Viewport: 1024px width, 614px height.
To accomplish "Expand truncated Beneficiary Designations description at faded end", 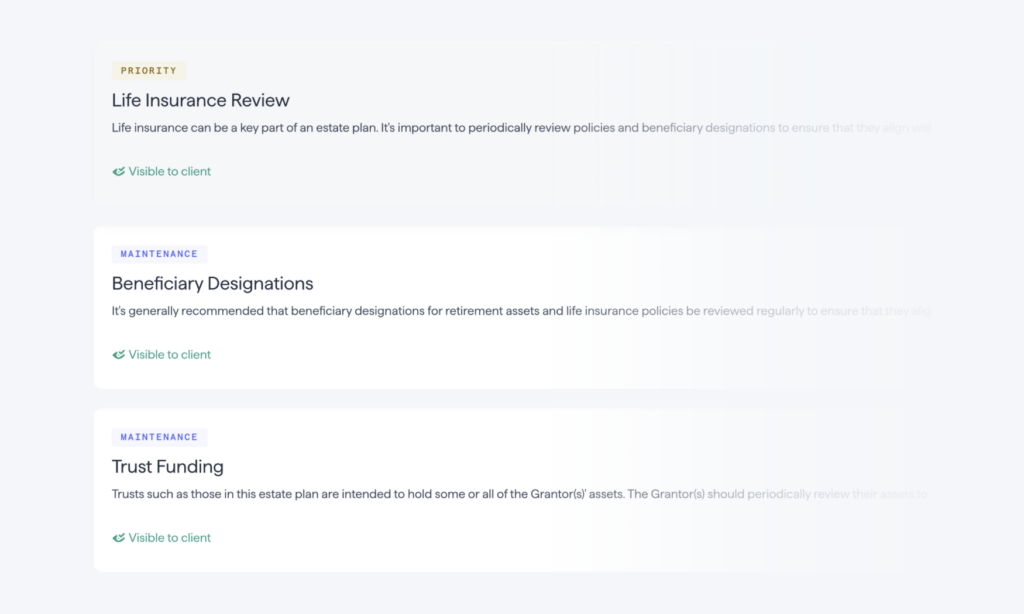I will pyautogui.click(x=904, y=311).
